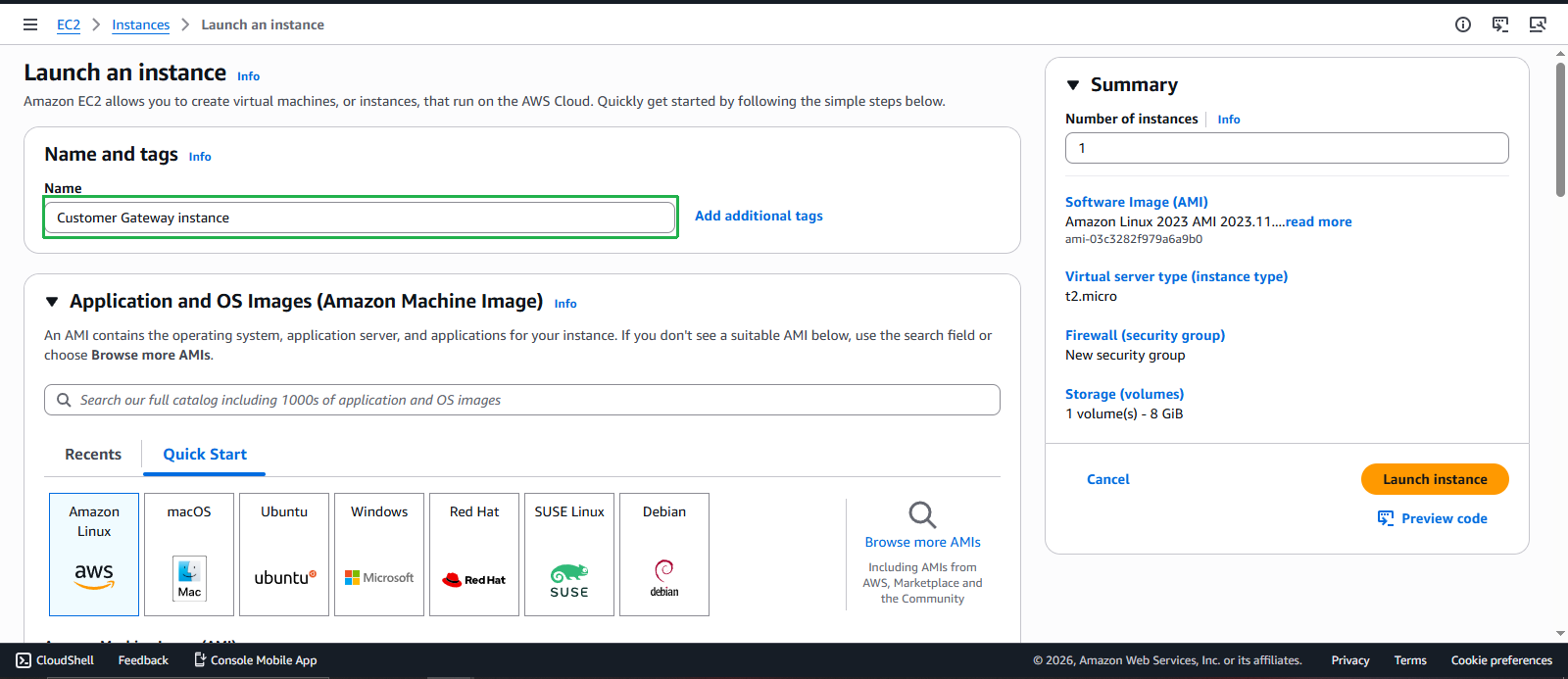1568x679 pixels.
Task: Select the Amazon Linux AMI tile
Action: tap(94, 555)
